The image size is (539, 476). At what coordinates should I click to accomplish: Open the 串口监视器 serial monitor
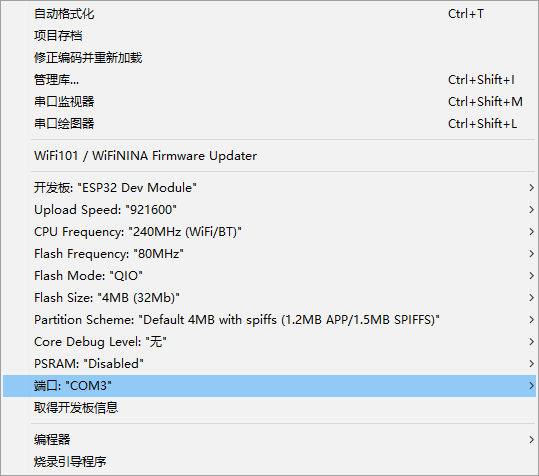pos(269,102)
